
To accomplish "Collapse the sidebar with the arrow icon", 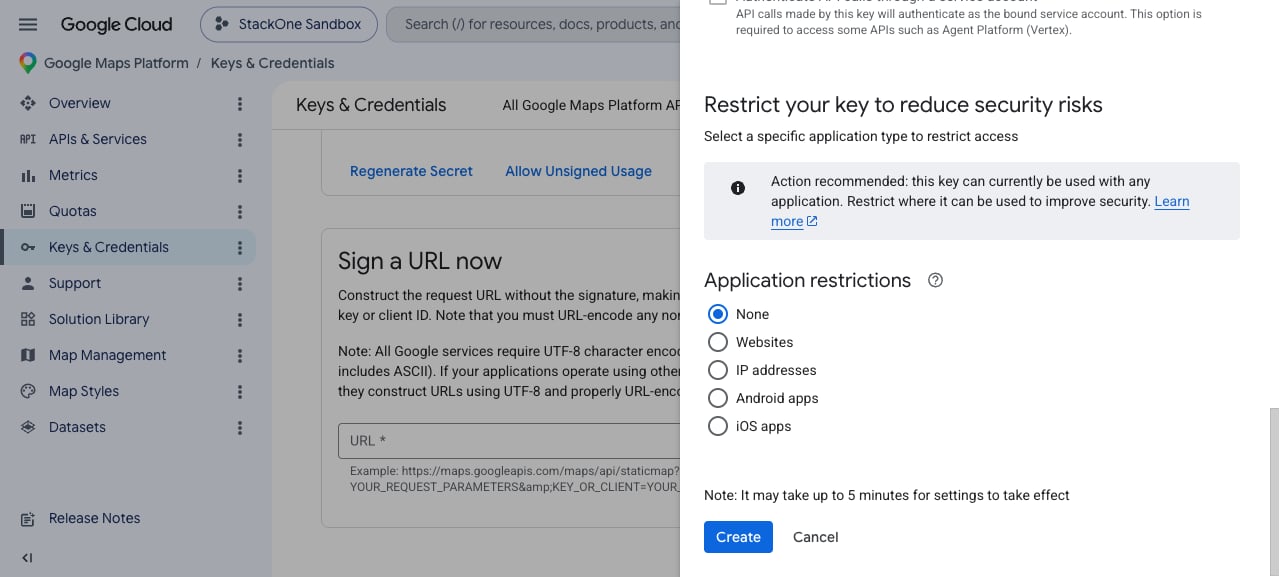I will point(27,558).
